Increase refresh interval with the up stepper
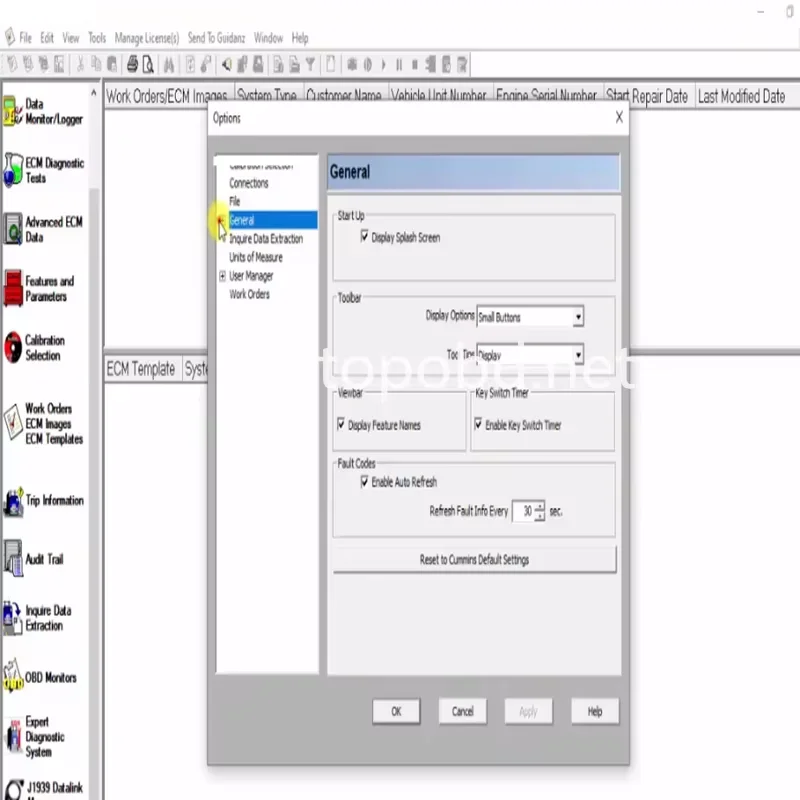Screen dimensions: 800x800 pos(542,507)
